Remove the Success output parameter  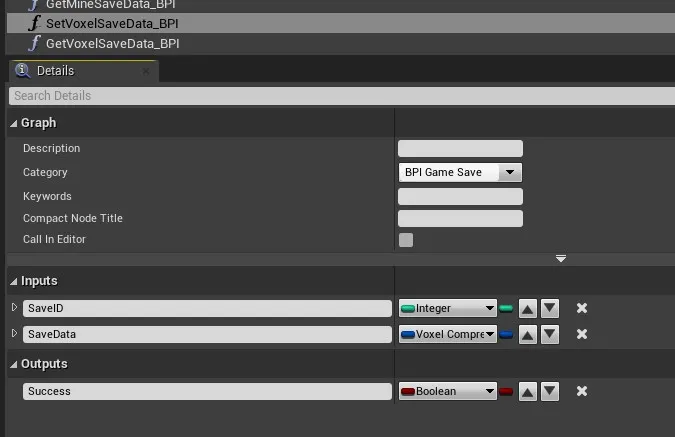[581, 391]
